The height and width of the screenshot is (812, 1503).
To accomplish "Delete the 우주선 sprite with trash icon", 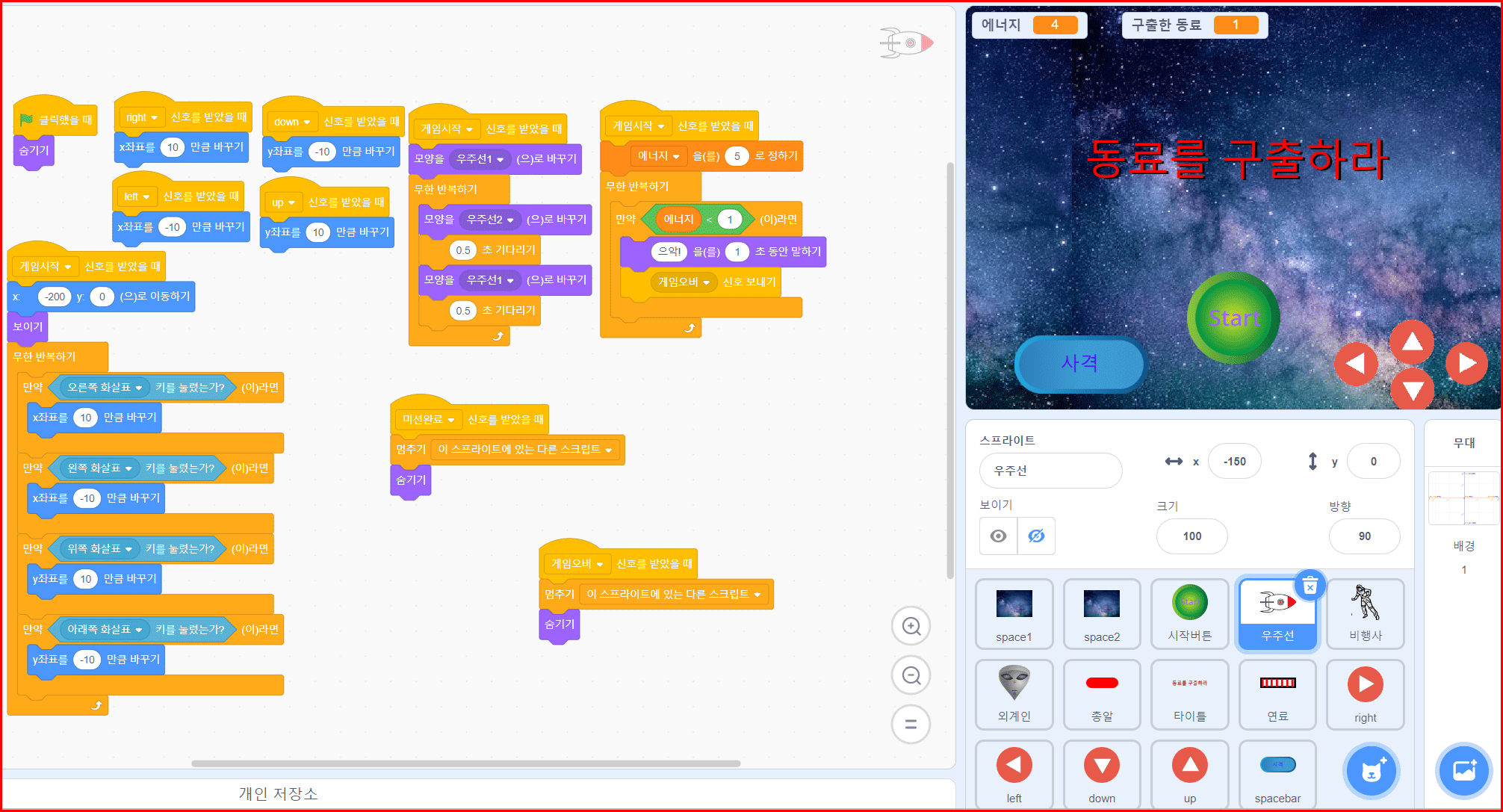I will pos(1310,586).
